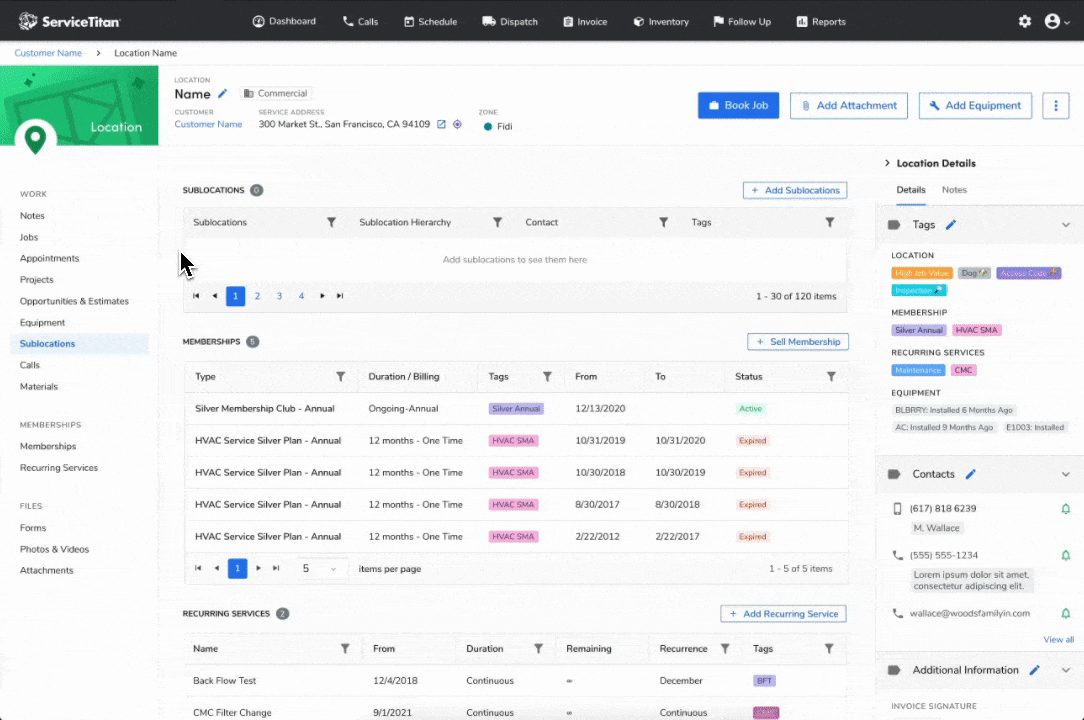This screenshot has width=1084, height=720.
Task: Open the Reports menu
Action: pyautogui.click(x=821, y=21)
